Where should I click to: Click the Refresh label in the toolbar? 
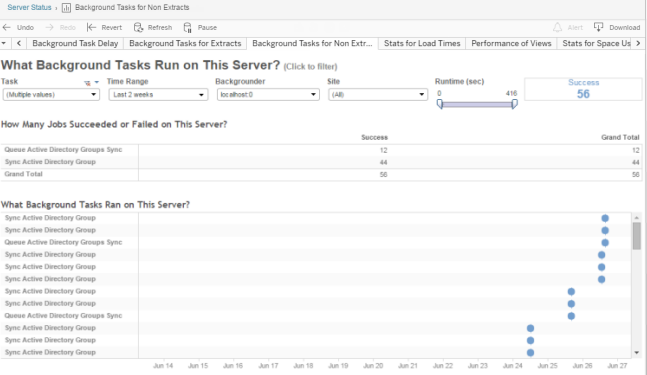tap(160, 28)
